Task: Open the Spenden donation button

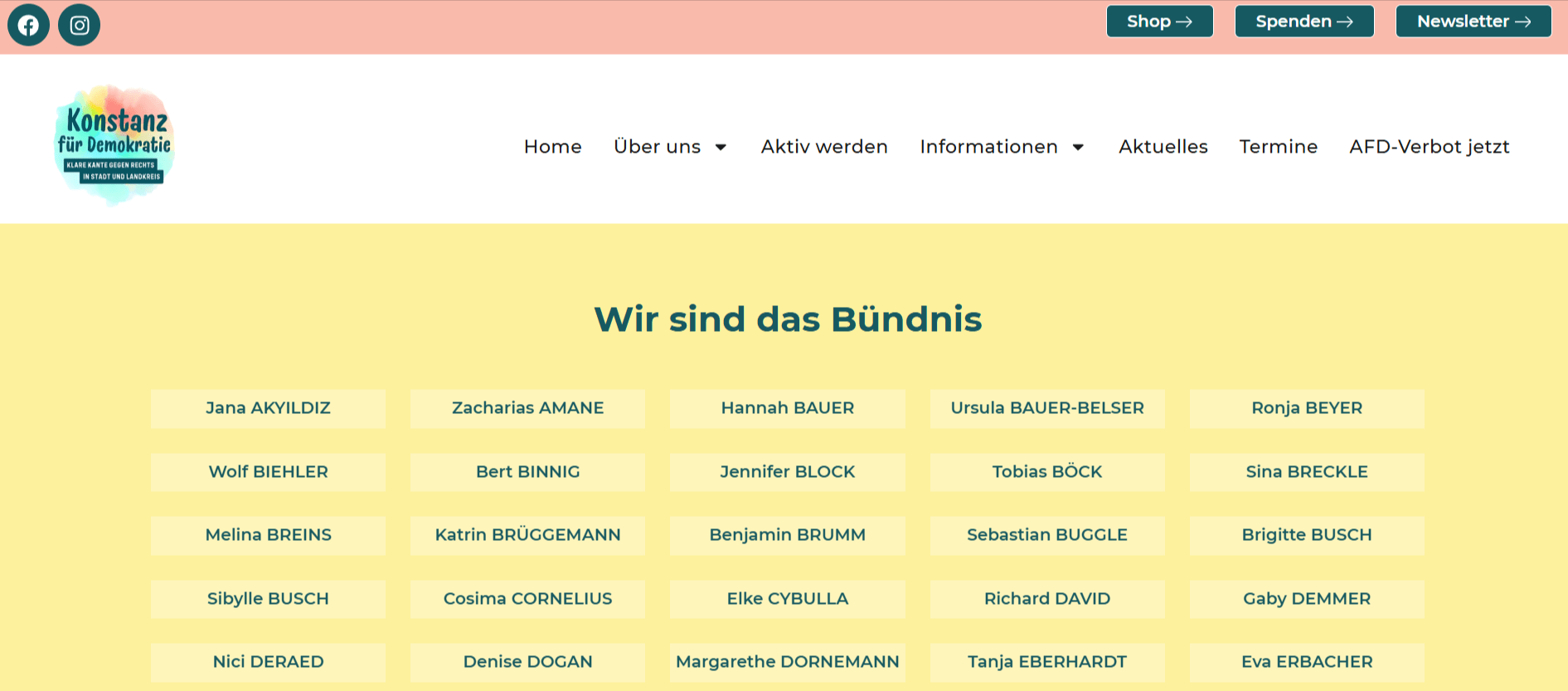Action: click(x=1303, y=22)
